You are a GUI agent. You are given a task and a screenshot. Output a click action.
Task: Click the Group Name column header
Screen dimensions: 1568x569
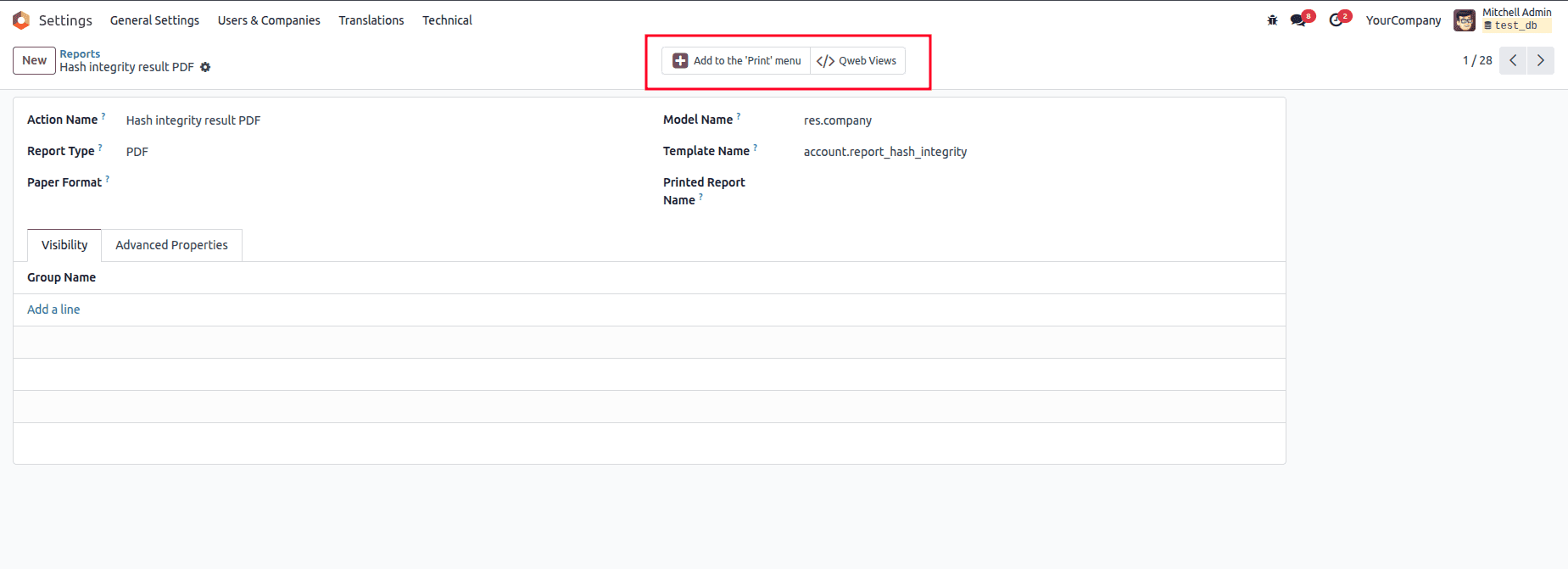pyautogui.click(x=61, y=277)
